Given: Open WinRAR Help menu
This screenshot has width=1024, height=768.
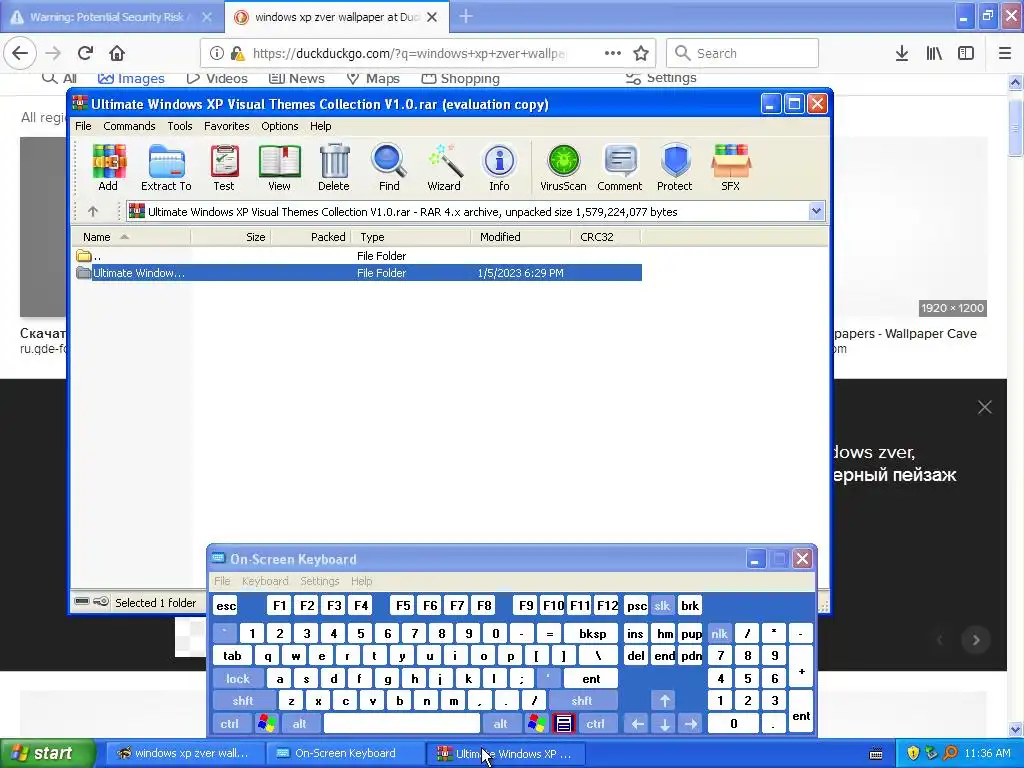Looking at the screenshot, I should [x=320, y=126].
